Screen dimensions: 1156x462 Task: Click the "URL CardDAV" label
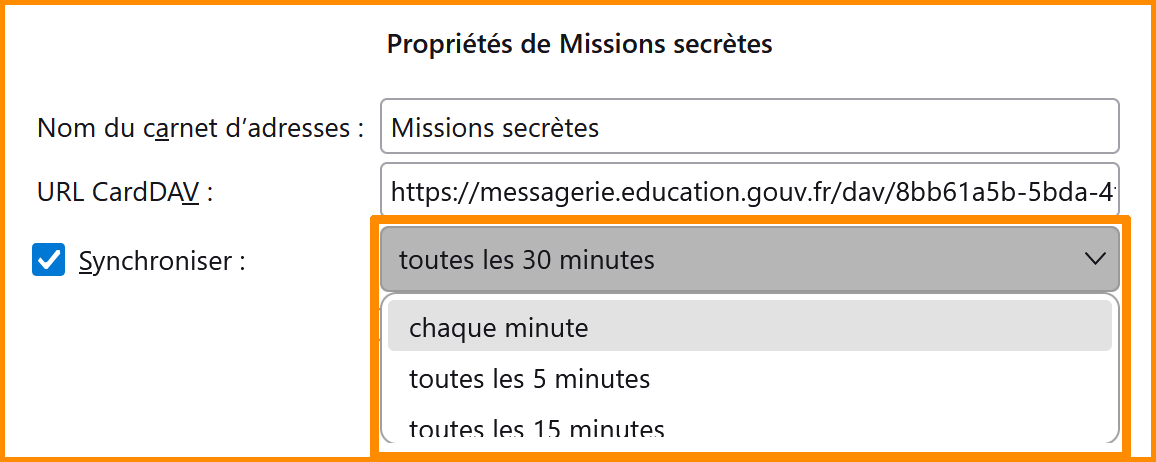125,192
